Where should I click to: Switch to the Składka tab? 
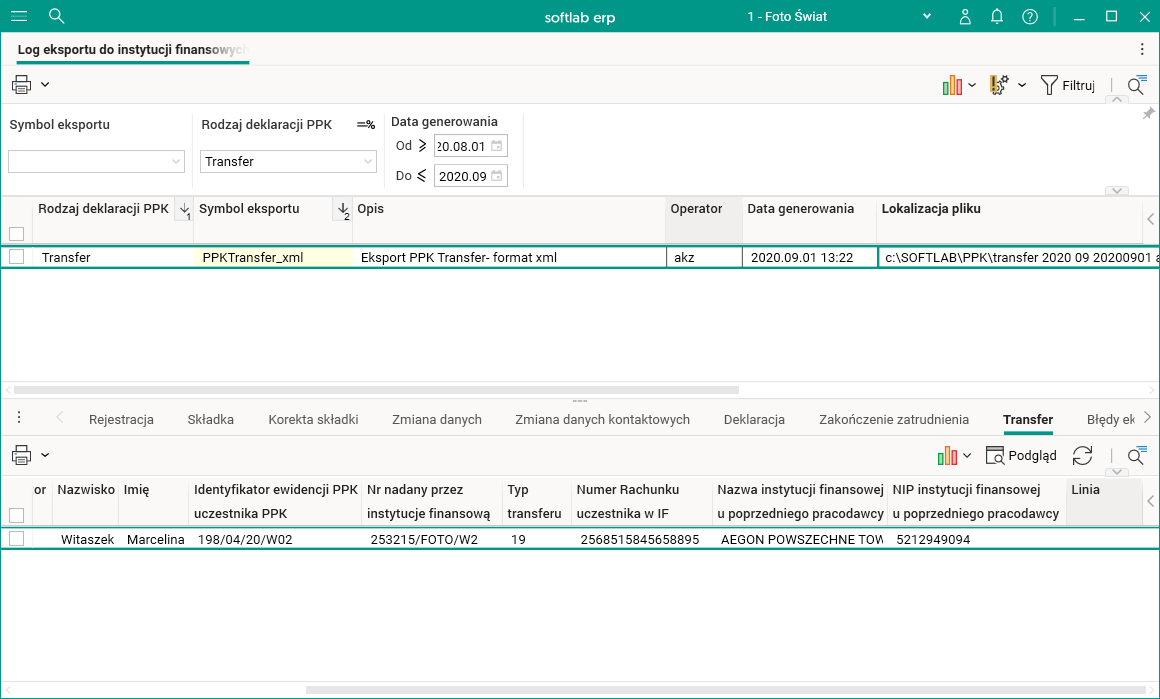click(211, 419)
